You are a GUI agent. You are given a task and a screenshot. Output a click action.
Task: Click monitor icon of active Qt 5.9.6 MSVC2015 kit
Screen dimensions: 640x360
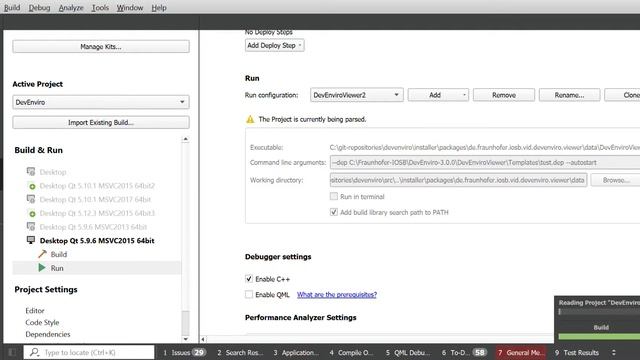(x=31, y=240)
